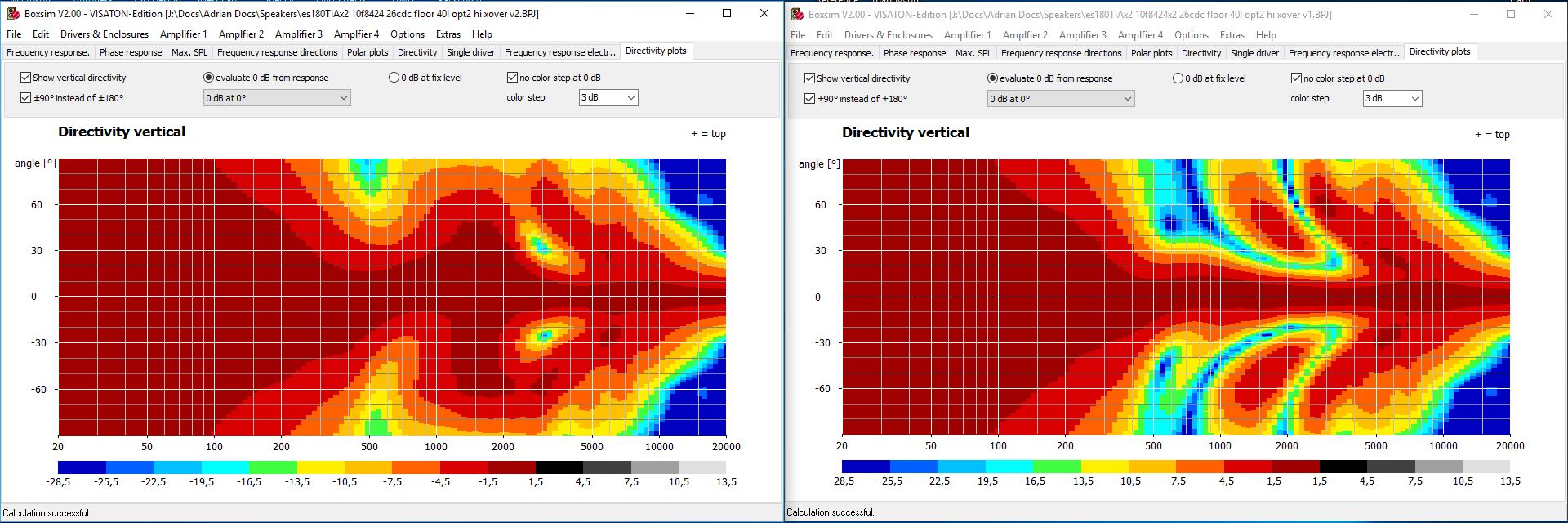Switch to Phase response tab, right window
Screen dimensions: 1568x523
point(915,53)
